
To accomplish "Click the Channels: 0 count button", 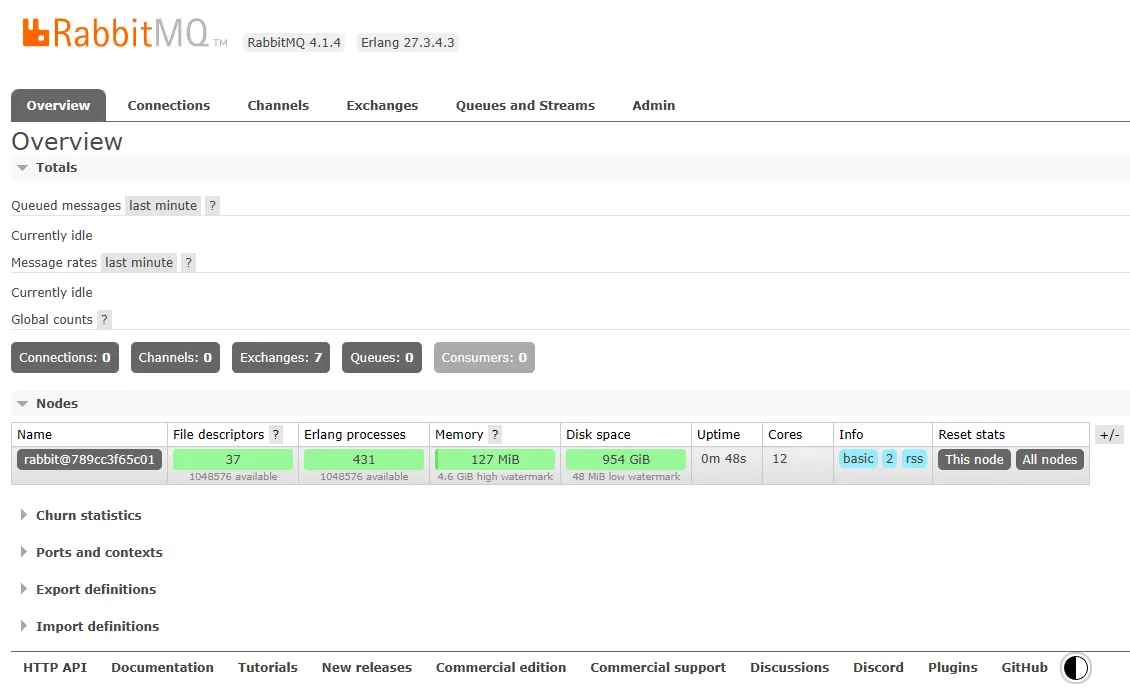I will (x=175, y=358).
